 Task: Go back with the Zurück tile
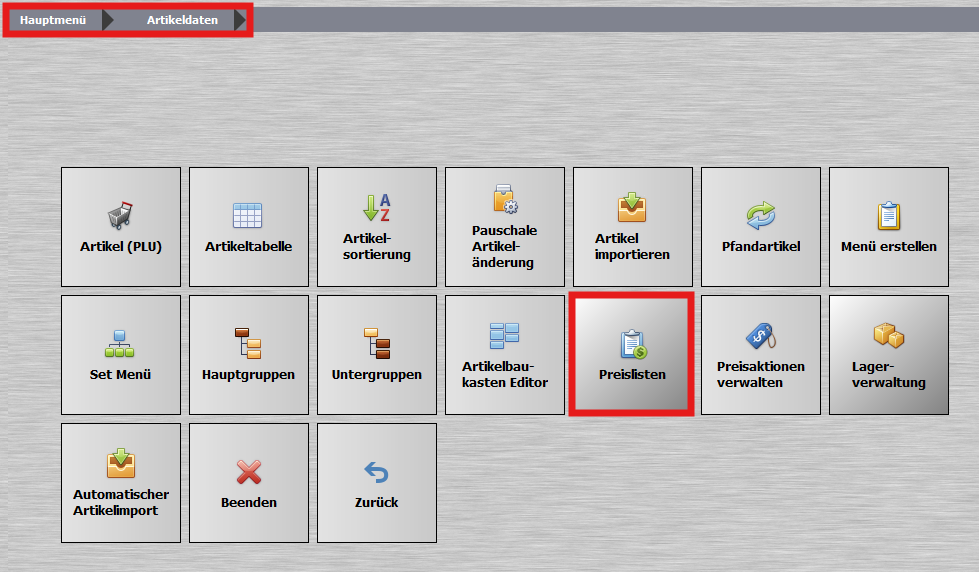pyautogui.click(x=376, y=483)
